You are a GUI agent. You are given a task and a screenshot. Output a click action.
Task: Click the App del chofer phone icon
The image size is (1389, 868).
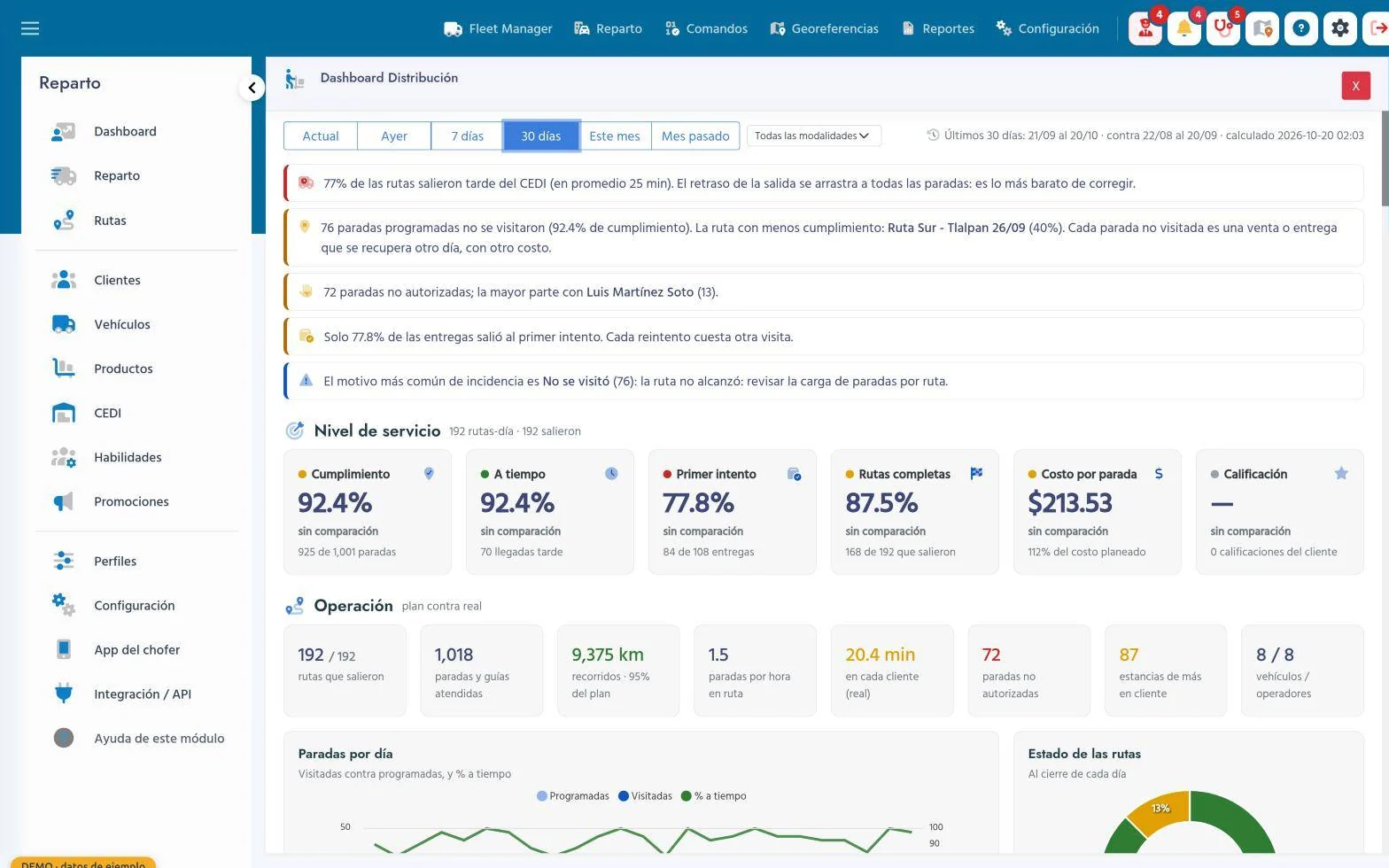64,649
